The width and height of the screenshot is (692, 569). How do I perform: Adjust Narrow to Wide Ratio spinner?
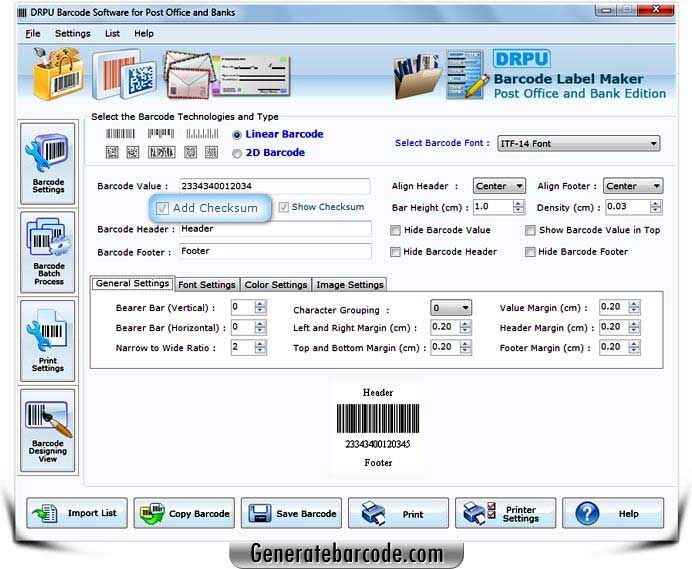pos(260,347)
